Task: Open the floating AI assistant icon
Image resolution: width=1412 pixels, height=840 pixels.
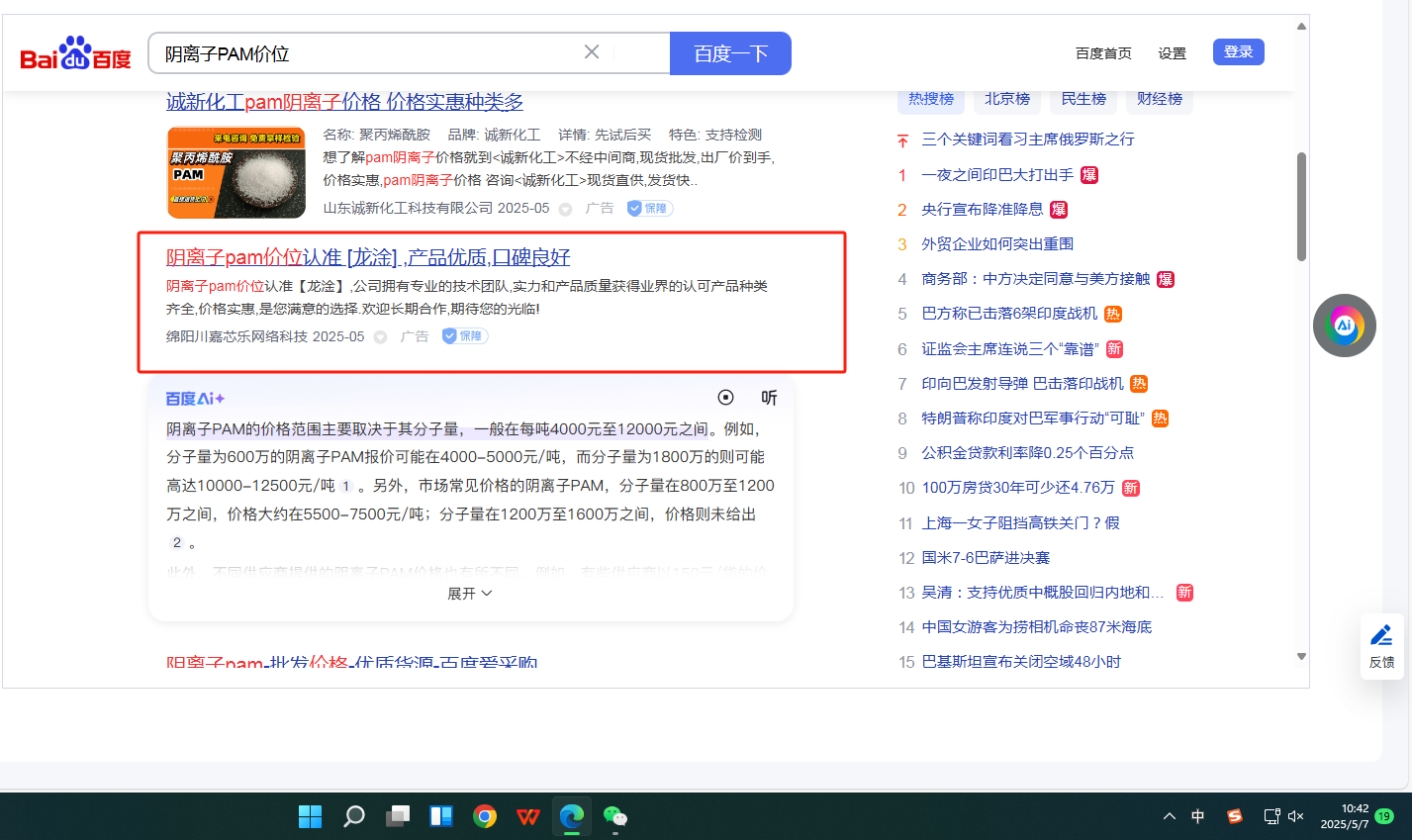Action: coord(1344,326)
